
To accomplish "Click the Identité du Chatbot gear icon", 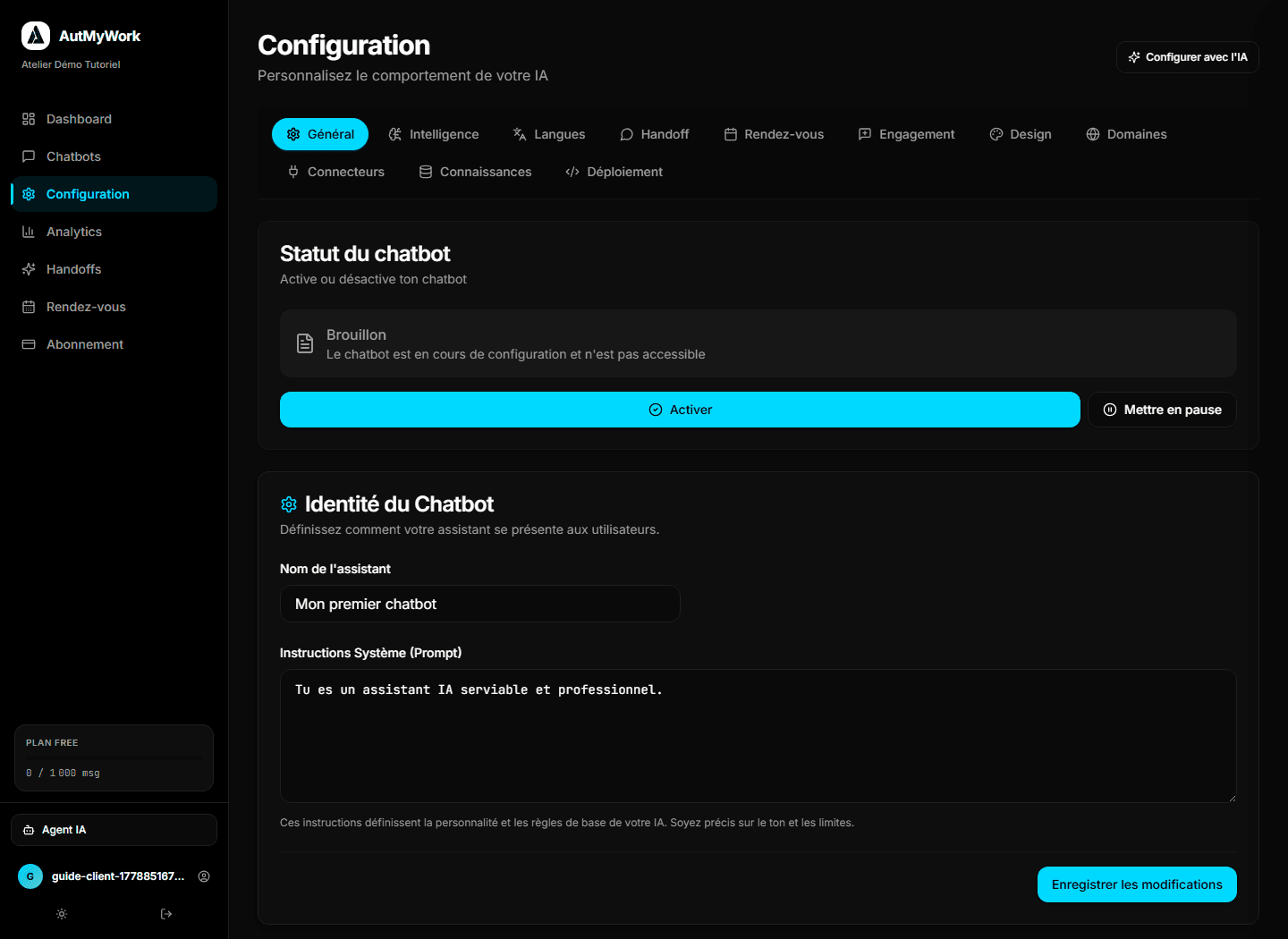I will pyautogui.click(x=289, y=504).
